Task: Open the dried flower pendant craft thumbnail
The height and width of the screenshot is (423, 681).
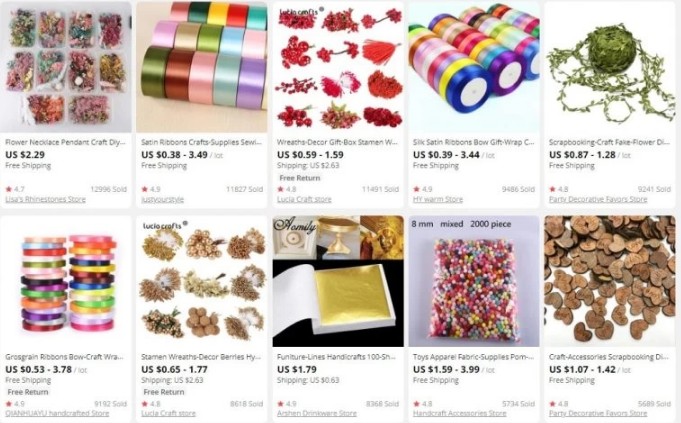Action: 66,67
